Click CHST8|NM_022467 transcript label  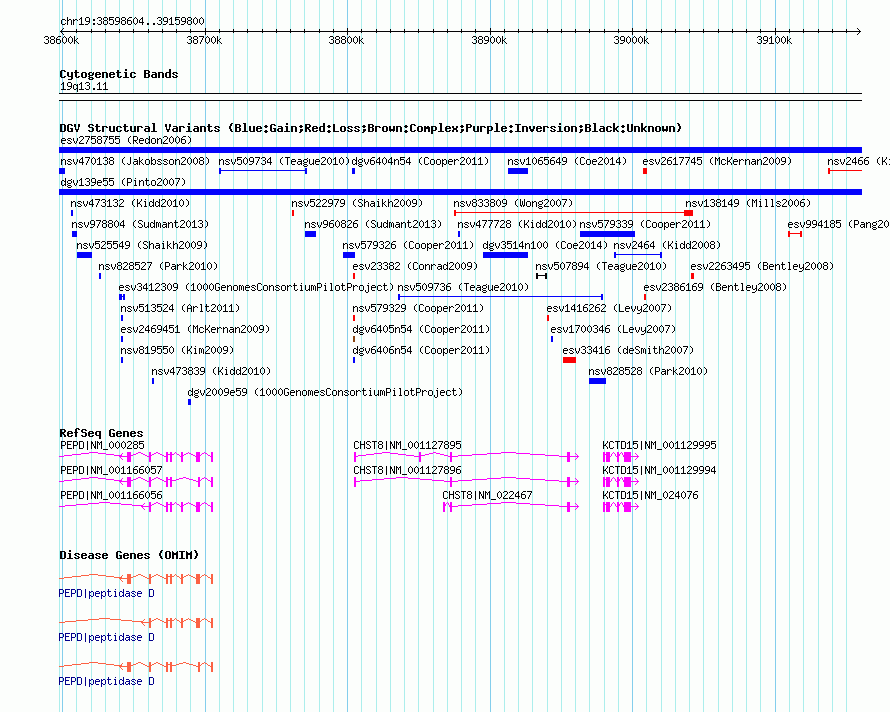[x=487, y=496]
